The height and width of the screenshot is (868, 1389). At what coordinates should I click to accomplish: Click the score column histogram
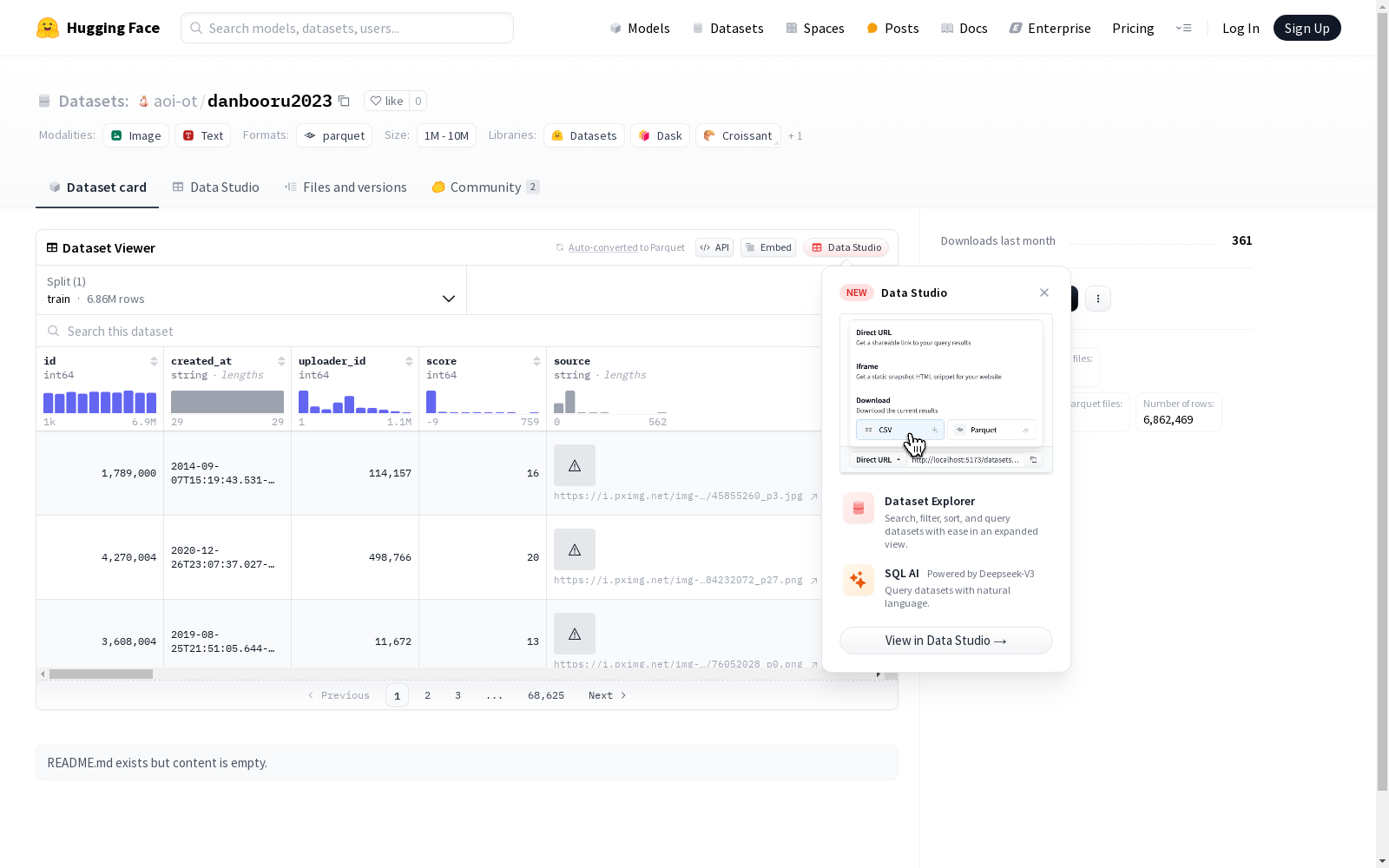(x=483, y=401)
